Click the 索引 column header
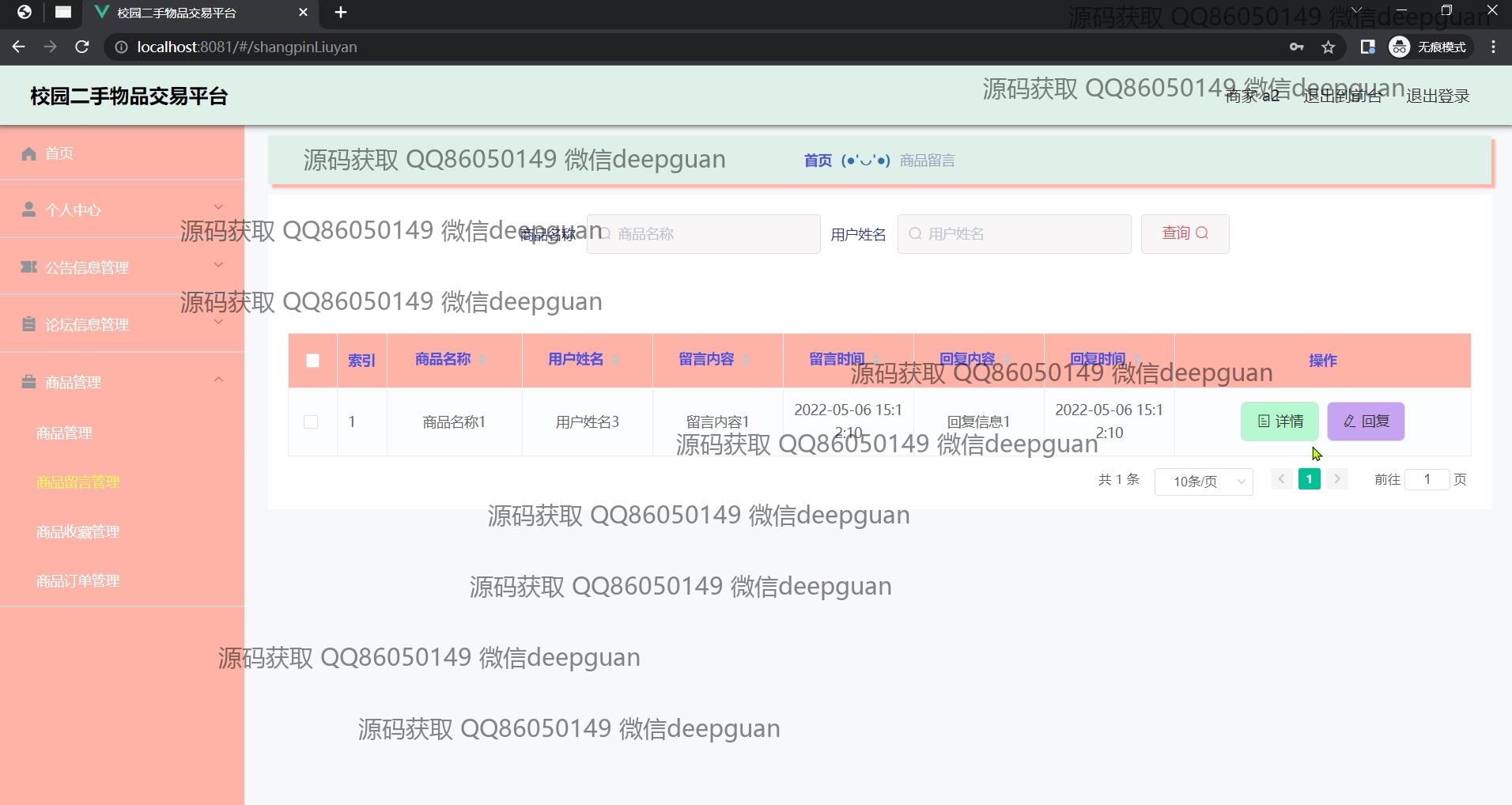The width and height of the screenshot is (1512, 805). point(361,361)
